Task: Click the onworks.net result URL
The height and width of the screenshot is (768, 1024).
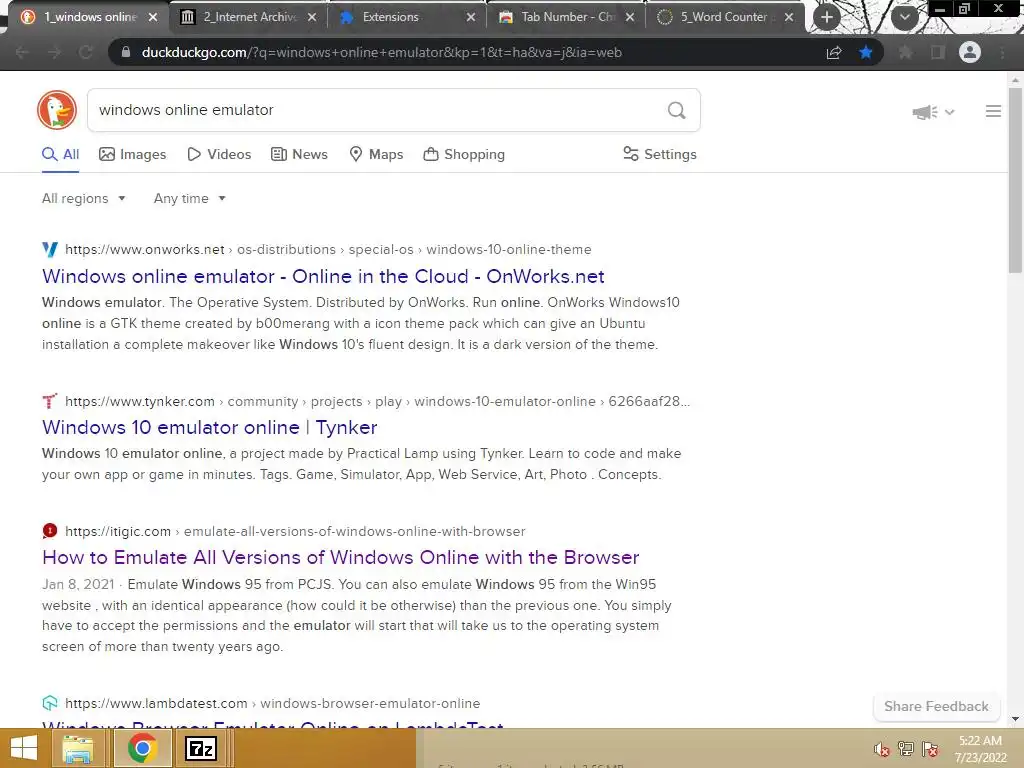Action: tap(328, 249)
